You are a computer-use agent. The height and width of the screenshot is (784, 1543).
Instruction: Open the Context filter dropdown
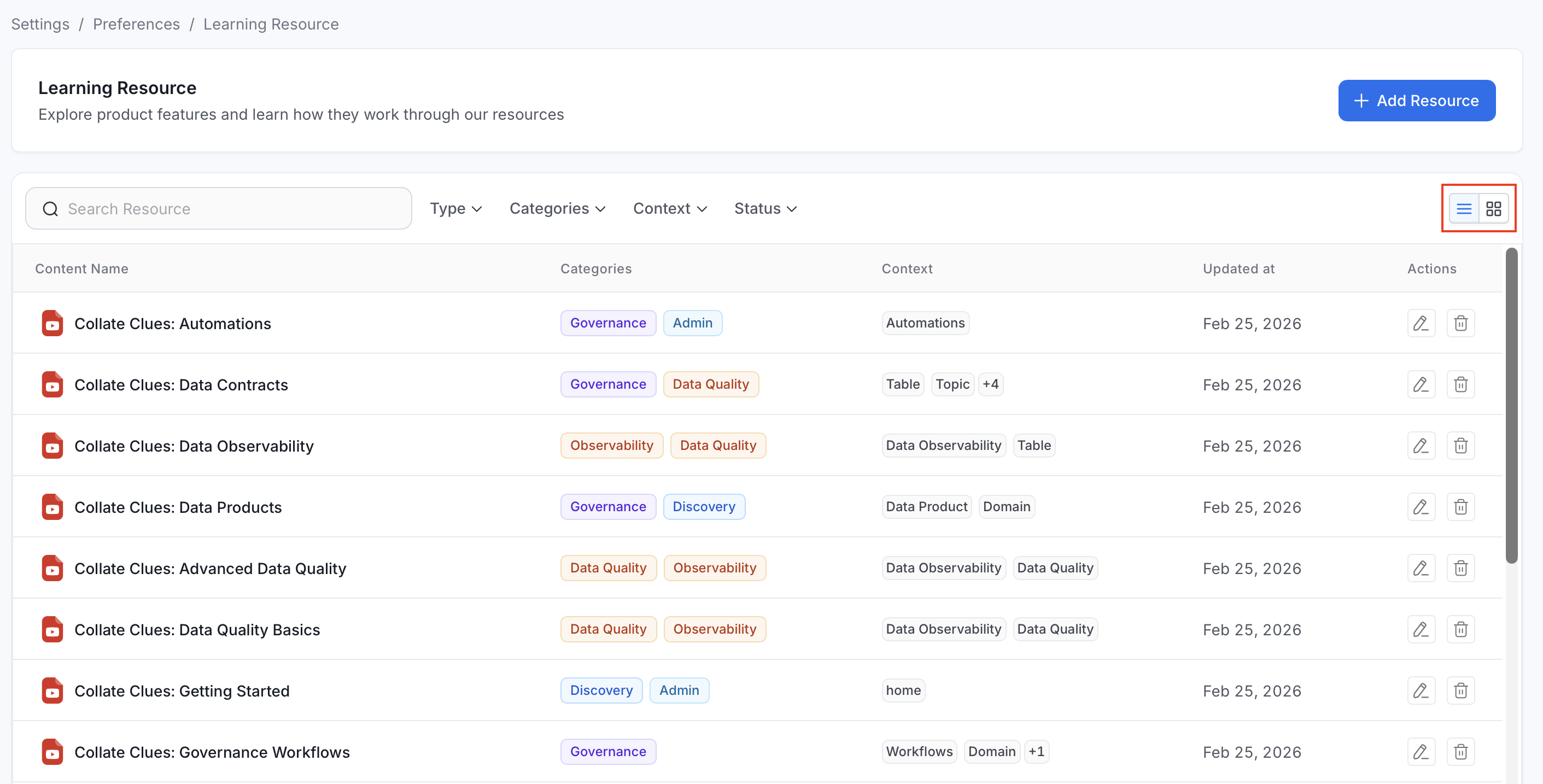click(x=670, y=208)
